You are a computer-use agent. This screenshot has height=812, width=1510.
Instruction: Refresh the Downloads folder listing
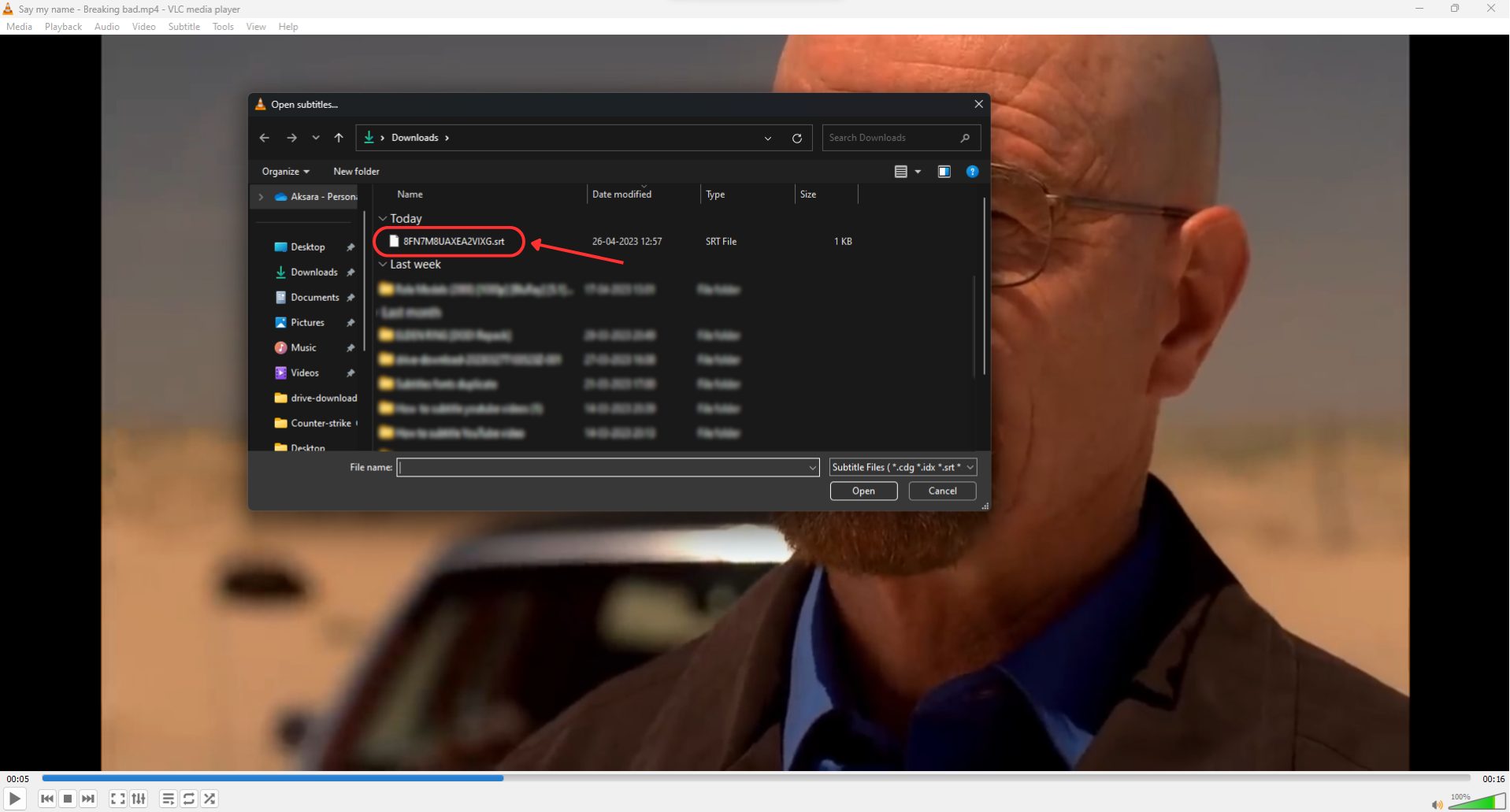coord(797,138)
